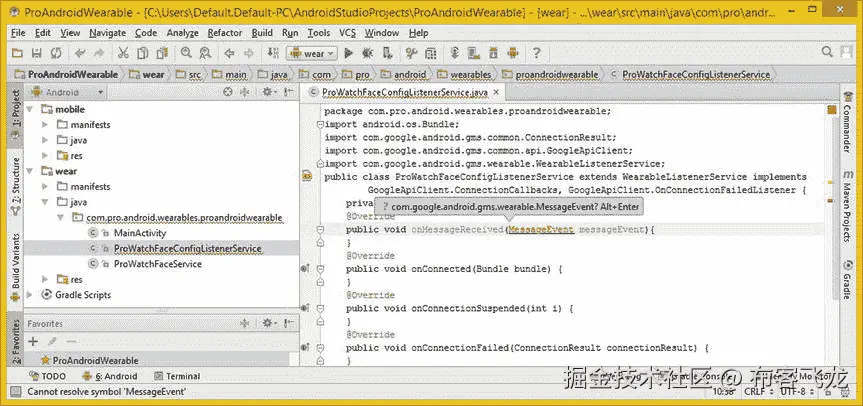Viewport: 863px width, 406px height.
Task: Open the SDK Manager icon
Action: pos(494,53)
